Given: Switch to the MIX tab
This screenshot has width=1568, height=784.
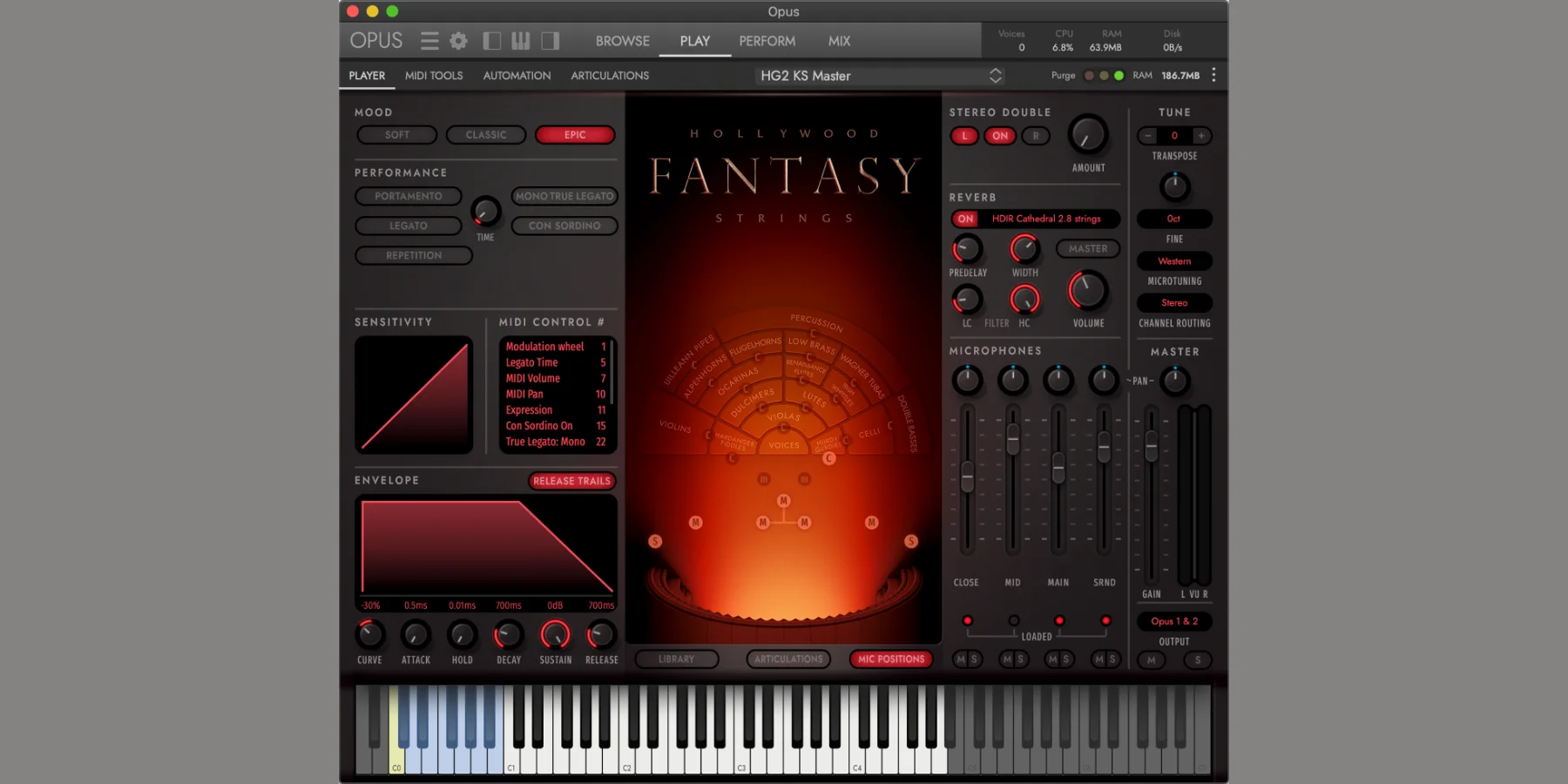Looking at the screenshot, I should [x=839, y=41].
